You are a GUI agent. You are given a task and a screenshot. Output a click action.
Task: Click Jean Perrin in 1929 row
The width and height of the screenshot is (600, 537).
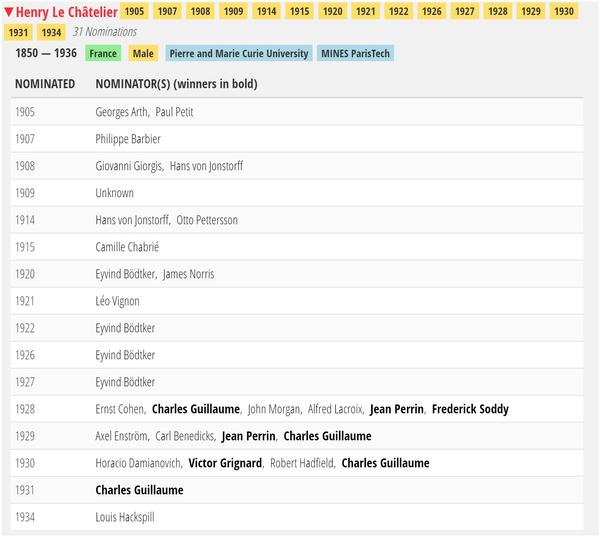coord(249,436)
